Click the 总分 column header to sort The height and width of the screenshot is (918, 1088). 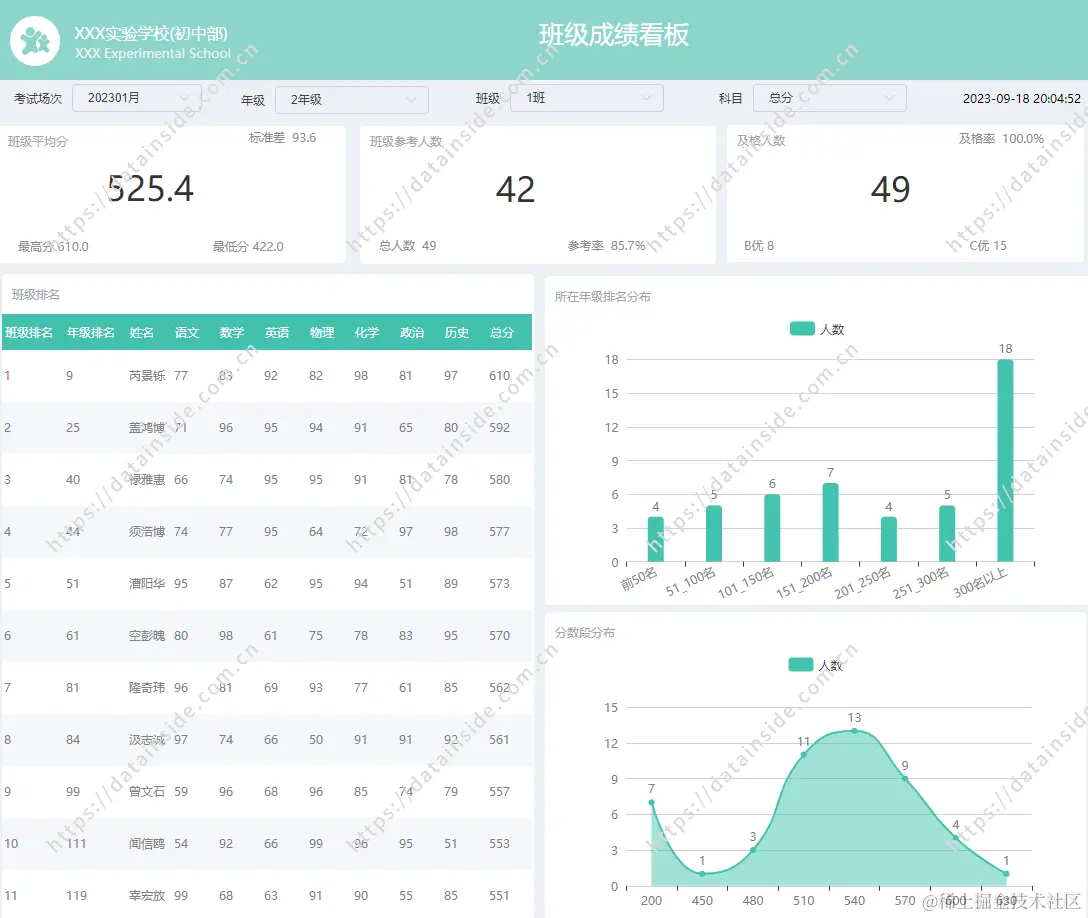click(500, 332)
